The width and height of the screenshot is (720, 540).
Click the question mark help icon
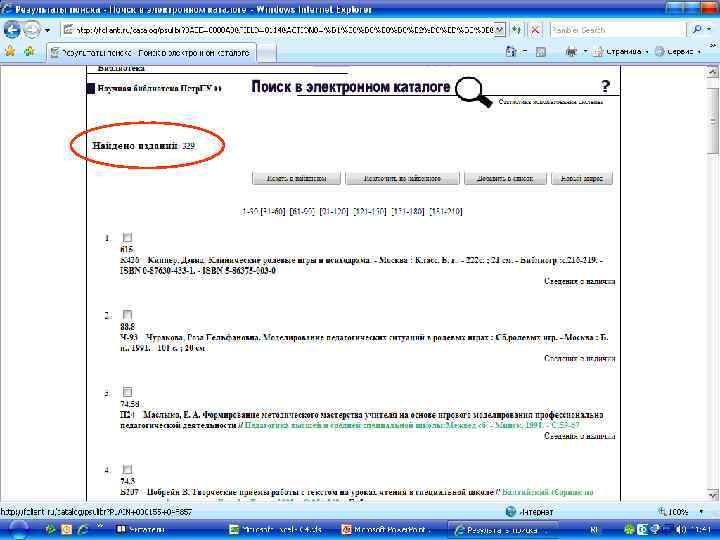pos(605,86)
